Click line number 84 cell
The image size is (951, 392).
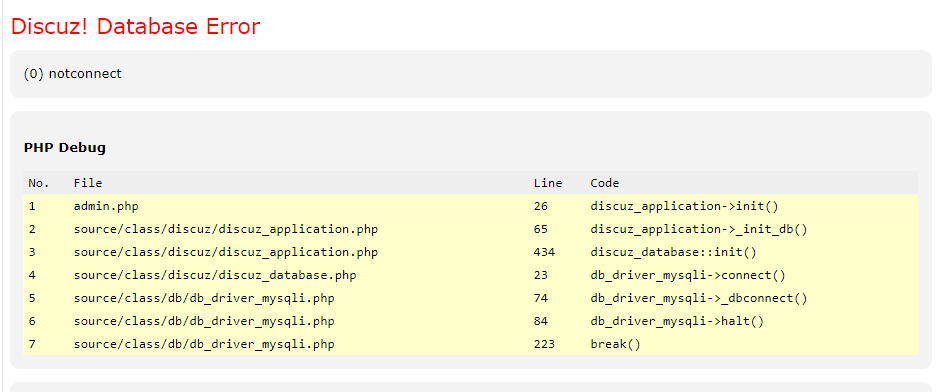tap(540, 322)
